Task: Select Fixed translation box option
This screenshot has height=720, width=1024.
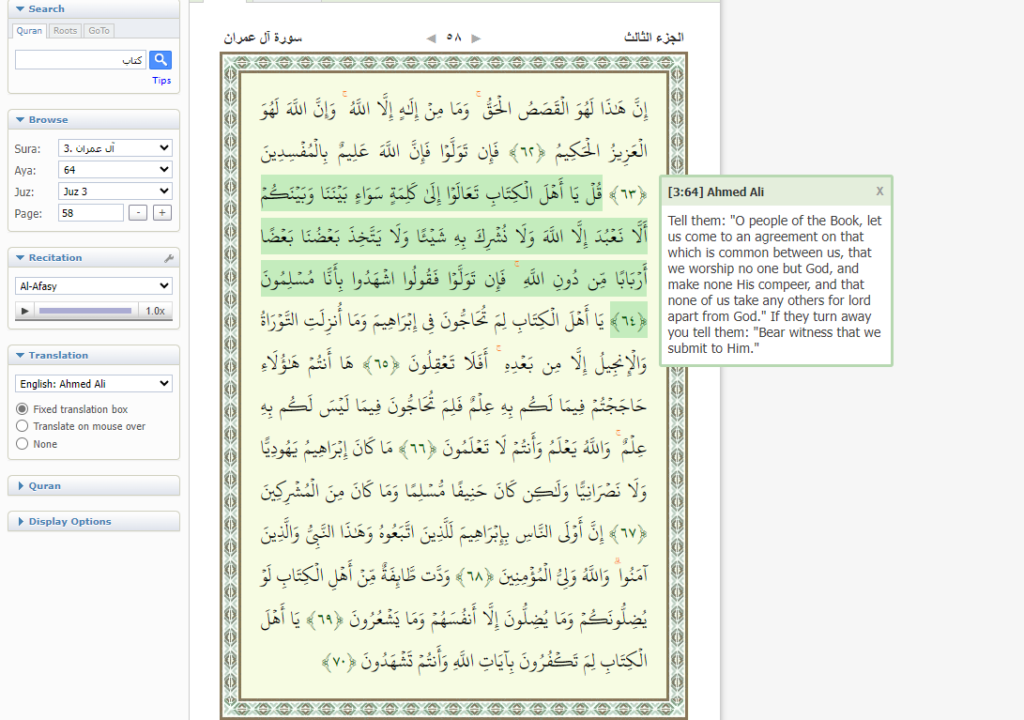Action: pyautogui.click(x=22, y=409)
